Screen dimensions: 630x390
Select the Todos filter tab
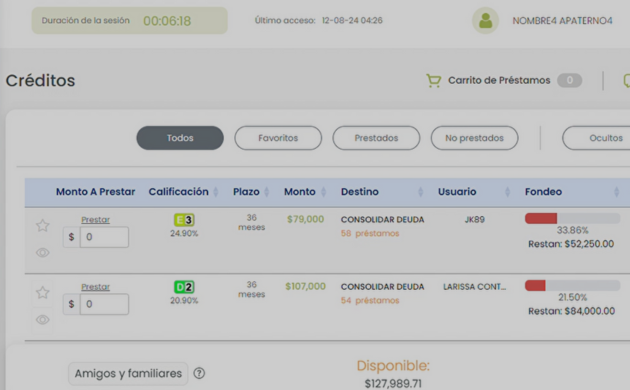click(x=180, y=138)
